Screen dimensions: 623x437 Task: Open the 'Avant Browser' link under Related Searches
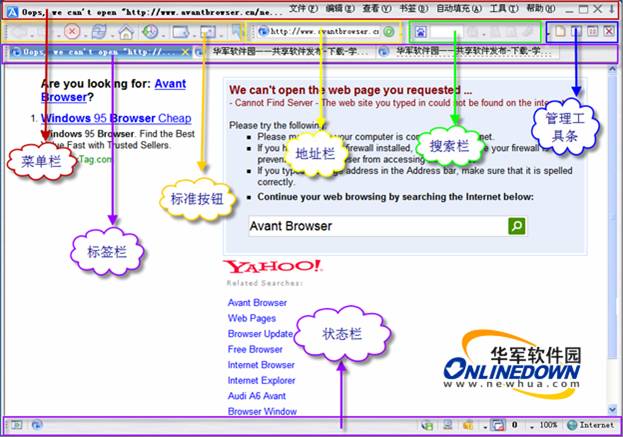(257, 303)
